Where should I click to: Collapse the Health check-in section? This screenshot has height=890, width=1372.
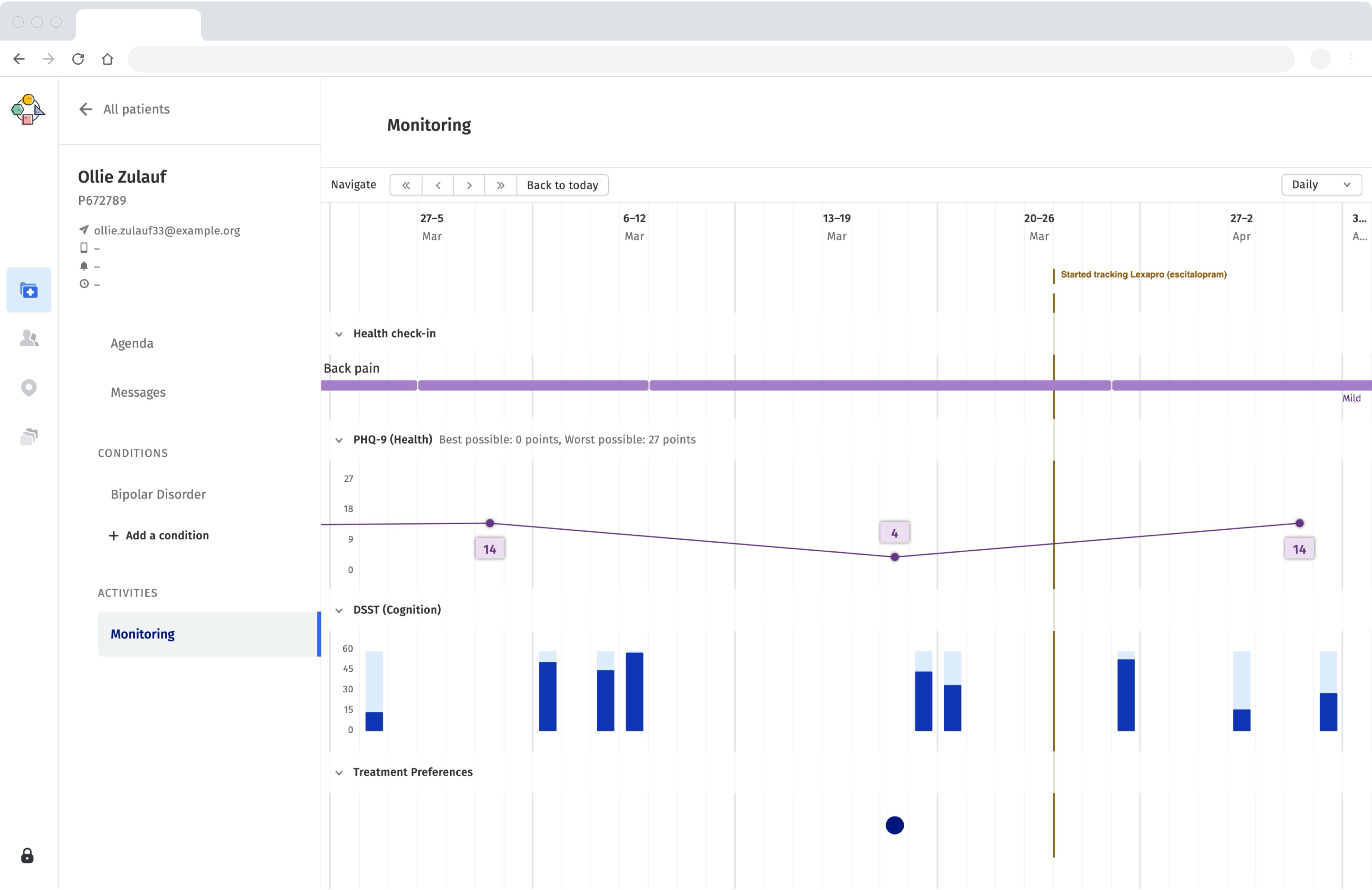tap(339, 334)
